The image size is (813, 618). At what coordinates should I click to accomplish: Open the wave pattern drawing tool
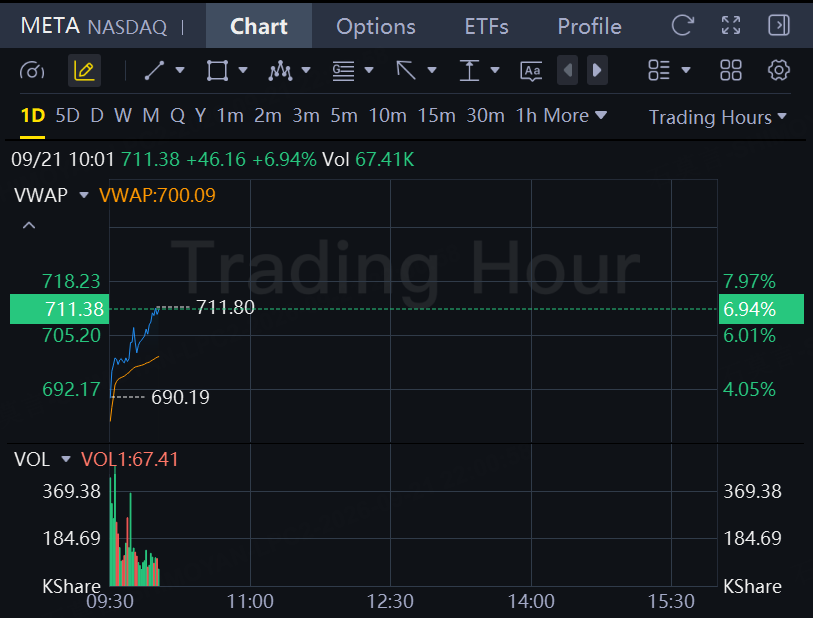click(x=280, y=71)
